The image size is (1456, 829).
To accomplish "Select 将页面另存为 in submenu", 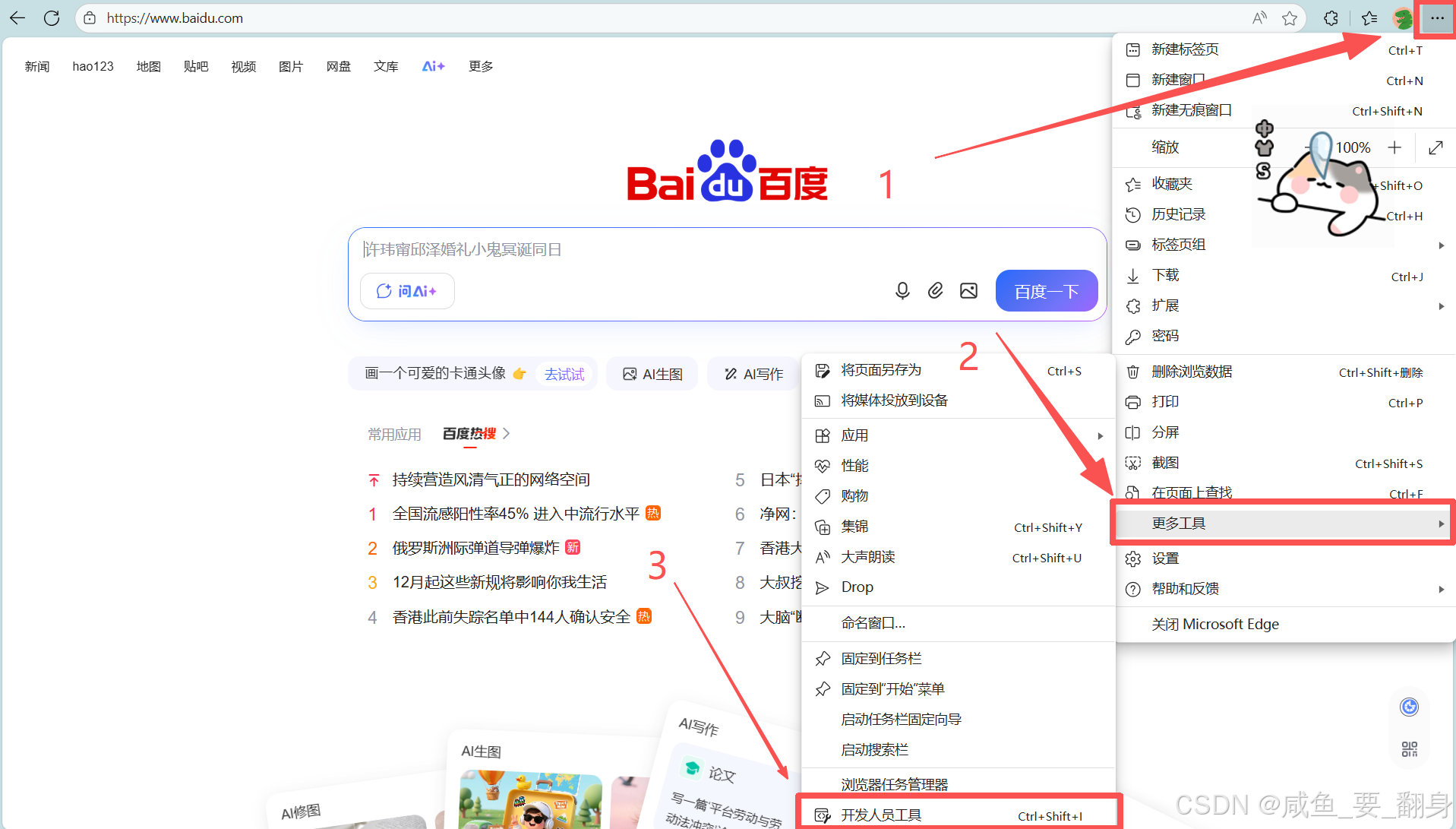I will (x=959, y=371).
